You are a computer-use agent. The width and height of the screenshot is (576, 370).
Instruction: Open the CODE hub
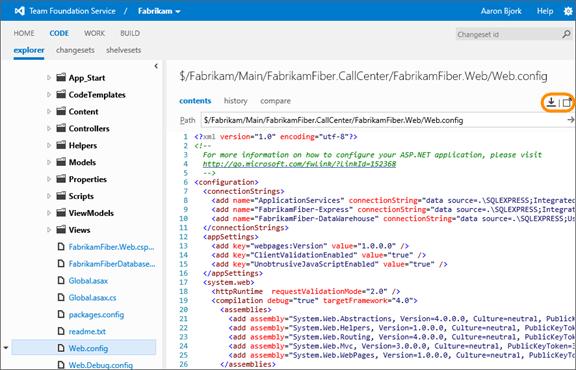coord(59,33)
